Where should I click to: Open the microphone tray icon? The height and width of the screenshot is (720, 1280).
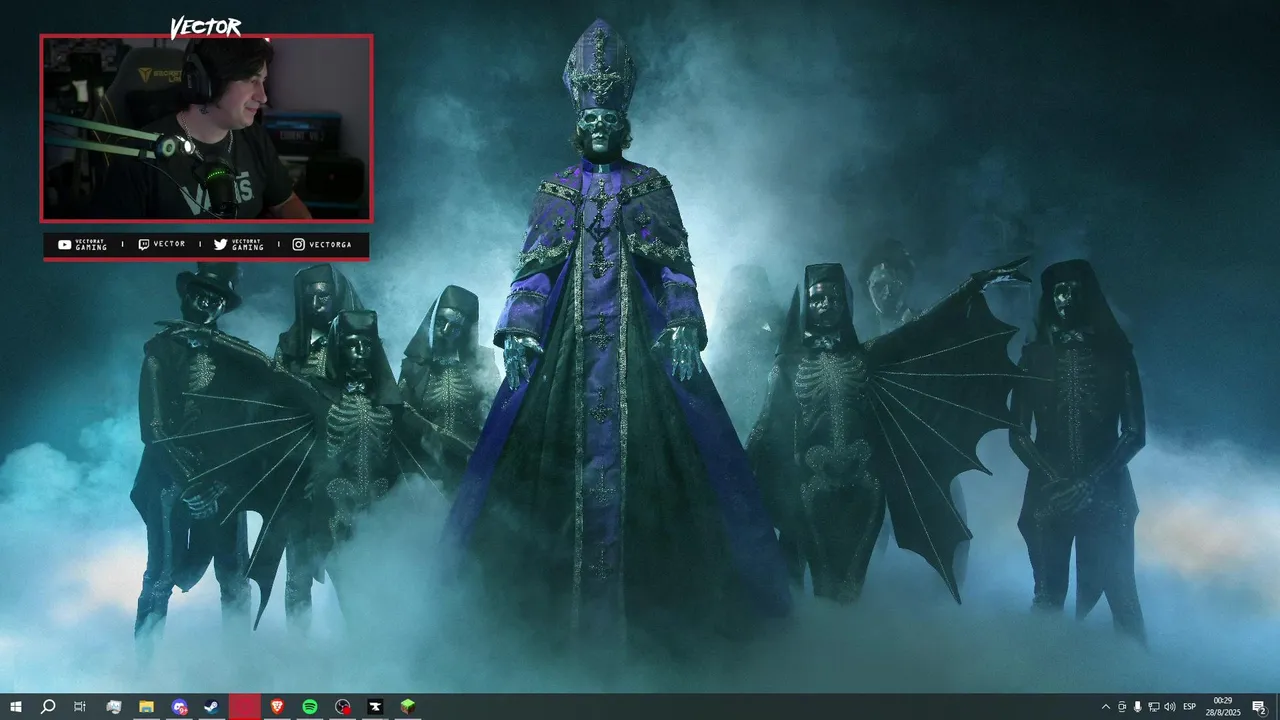pos(1138,707)
